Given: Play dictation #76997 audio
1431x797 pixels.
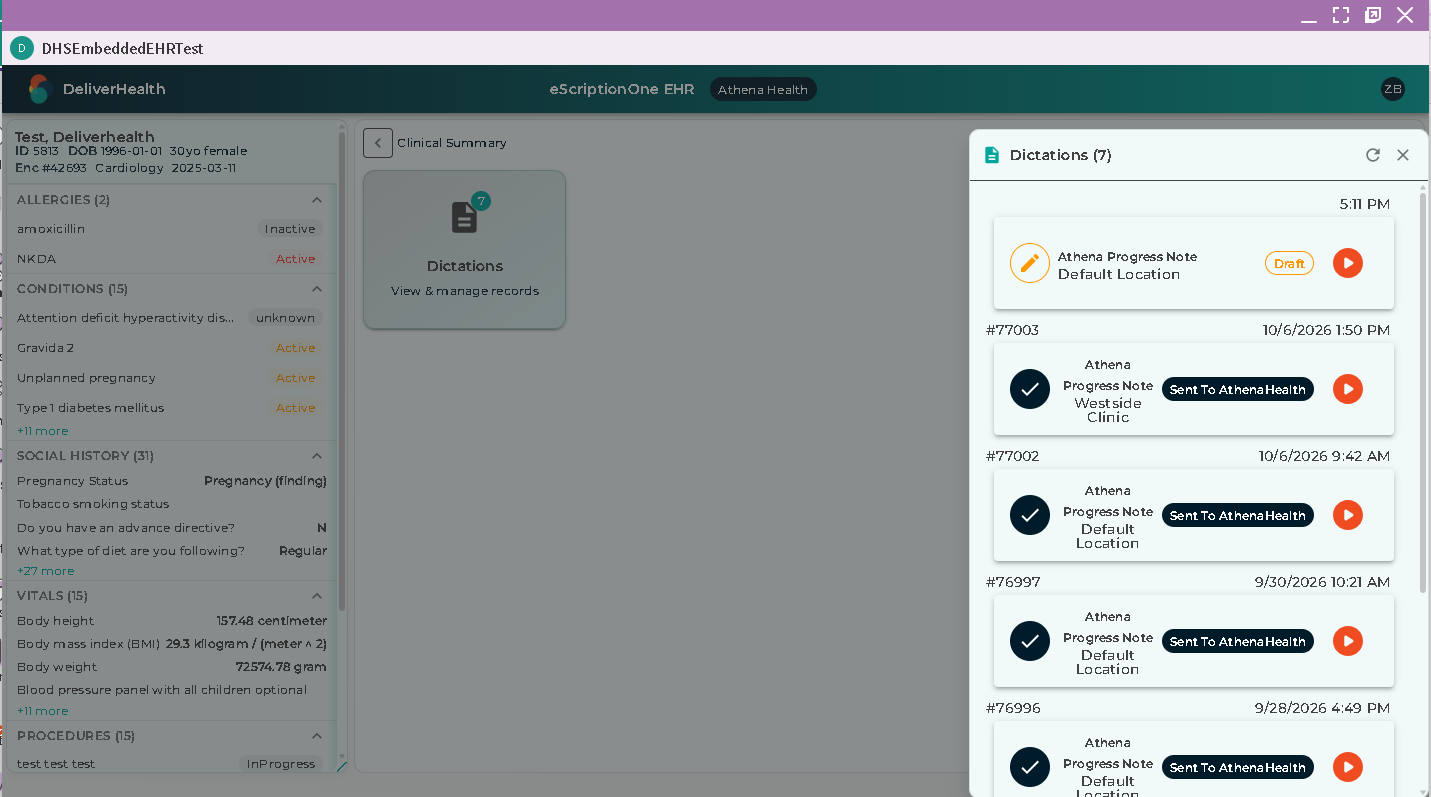Looking at the screenshot, I should coord(1348,641).
